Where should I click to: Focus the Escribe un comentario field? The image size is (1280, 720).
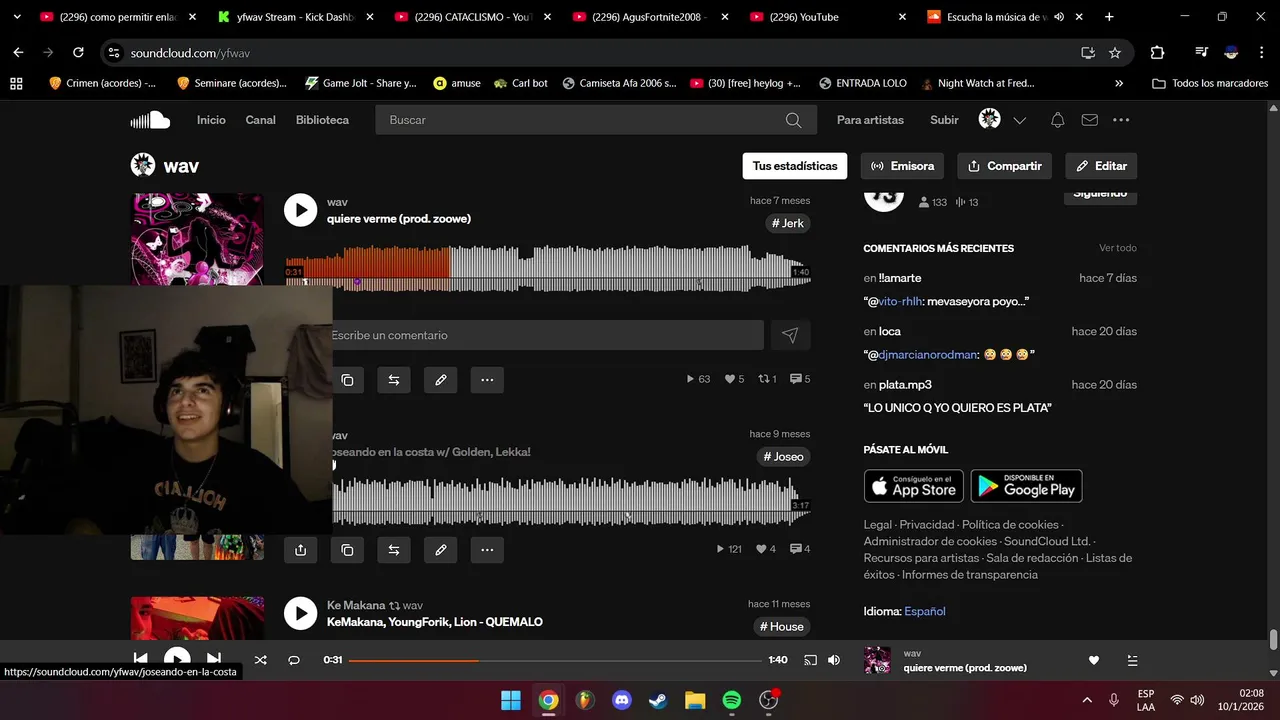547,335
